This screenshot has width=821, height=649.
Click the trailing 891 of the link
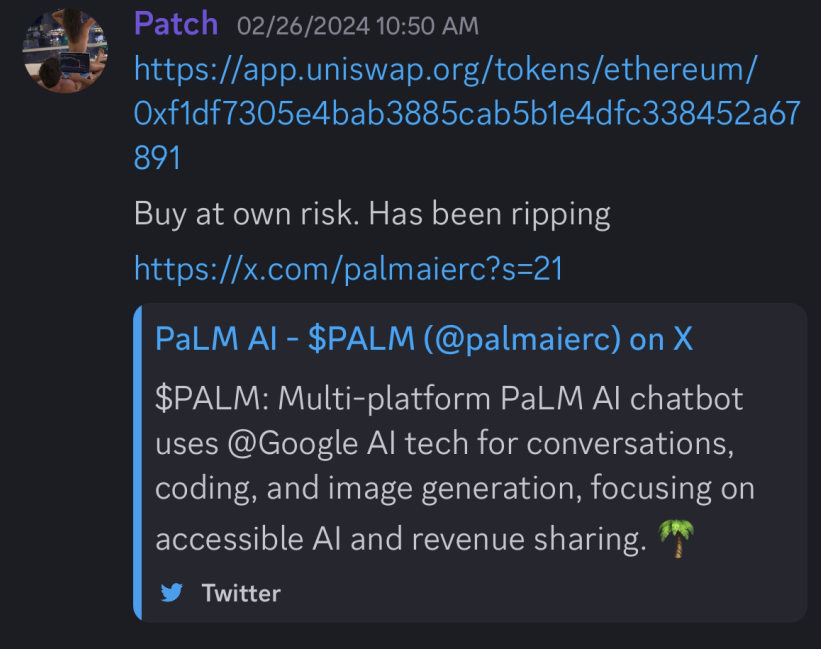(157, 158)
